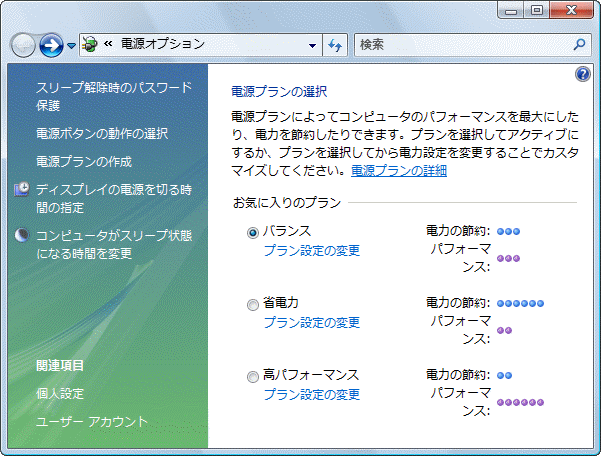Select the バランス power plan radio button
This screenshot has height=456, width=601.
[x=253, y=233]
